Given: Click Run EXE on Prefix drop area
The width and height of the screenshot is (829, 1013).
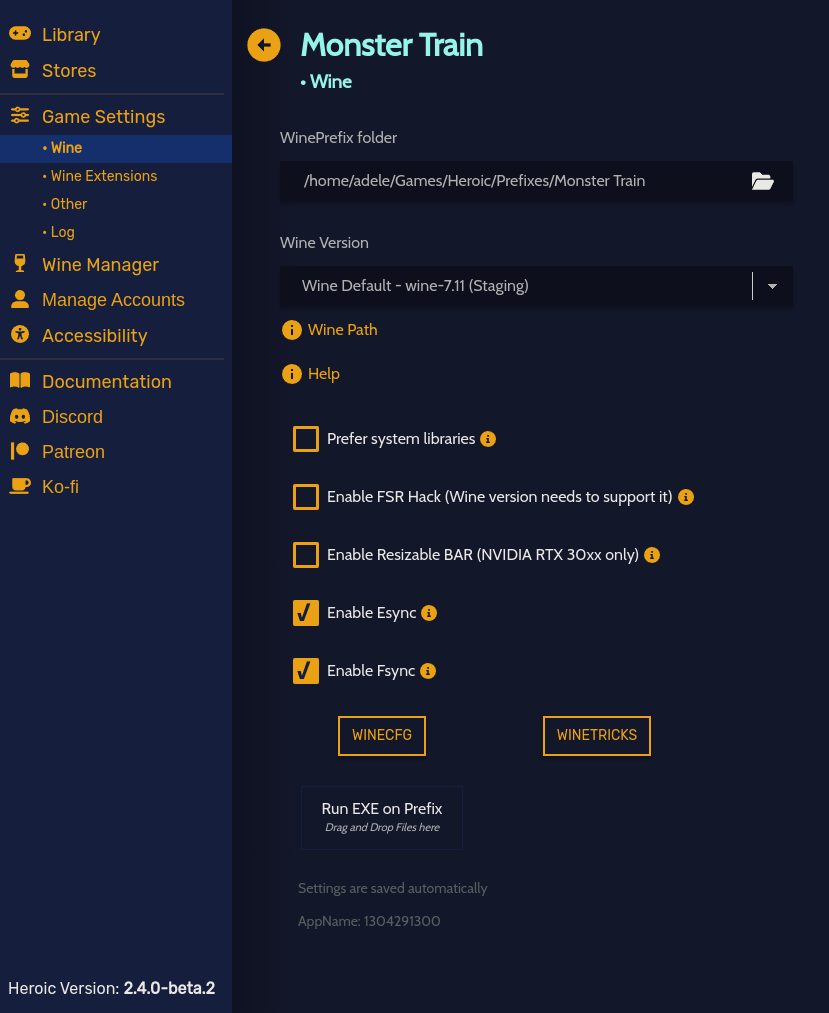Looking at the screenshot, I should [x=382, y=818].
